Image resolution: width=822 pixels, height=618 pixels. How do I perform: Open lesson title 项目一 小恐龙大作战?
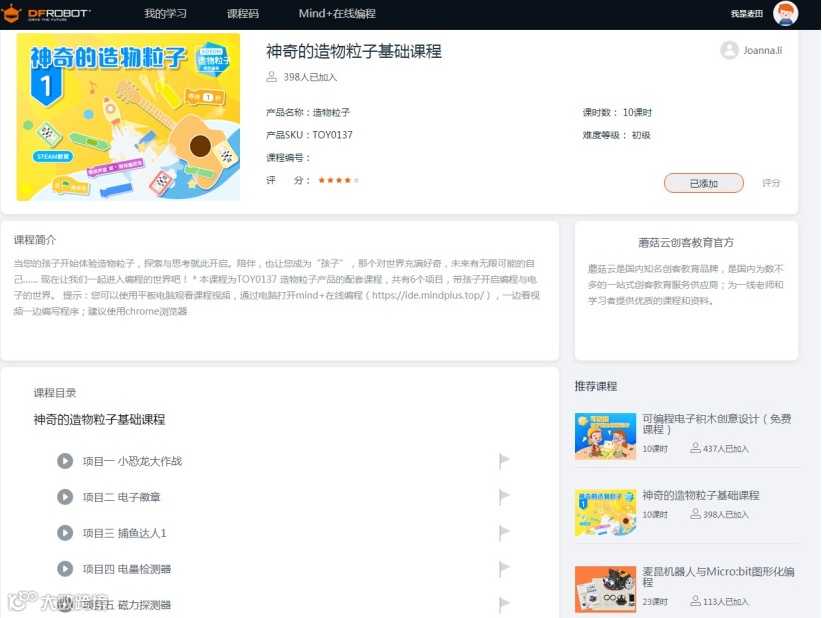132,461
